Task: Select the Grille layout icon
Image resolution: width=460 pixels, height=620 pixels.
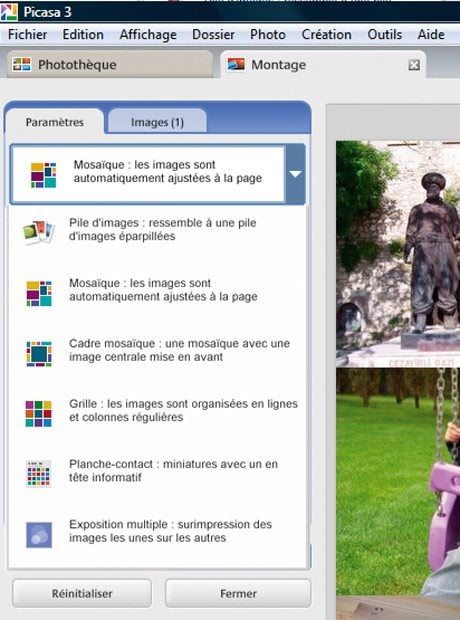Action: point(39,414)
